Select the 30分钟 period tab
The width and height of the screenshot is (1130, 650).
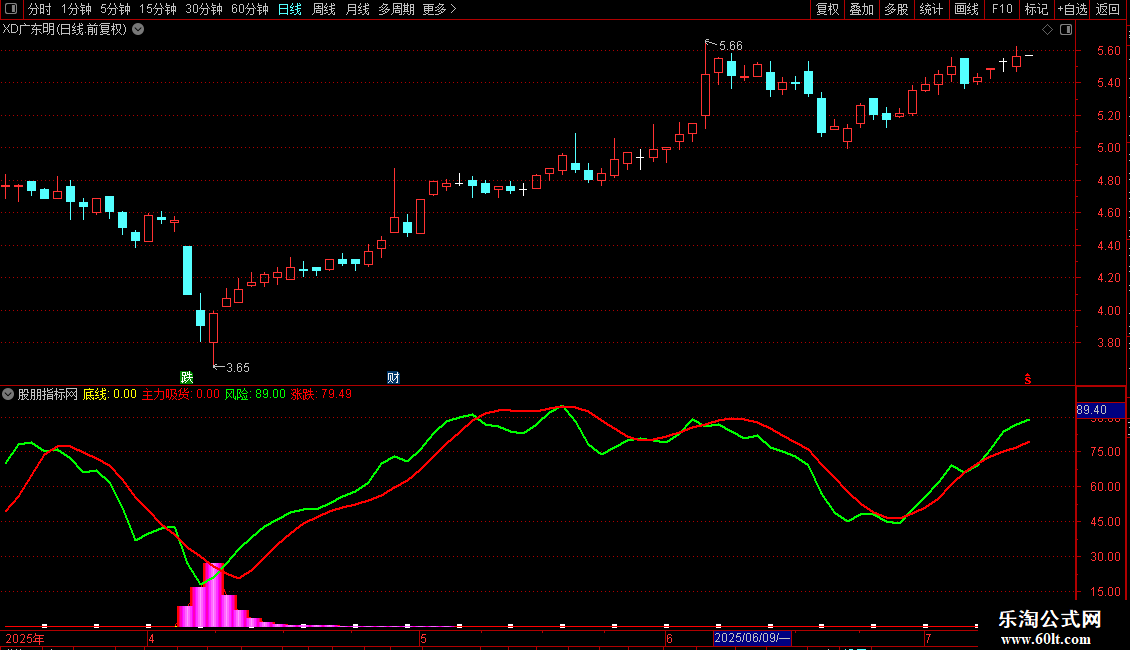click(203, 9)
